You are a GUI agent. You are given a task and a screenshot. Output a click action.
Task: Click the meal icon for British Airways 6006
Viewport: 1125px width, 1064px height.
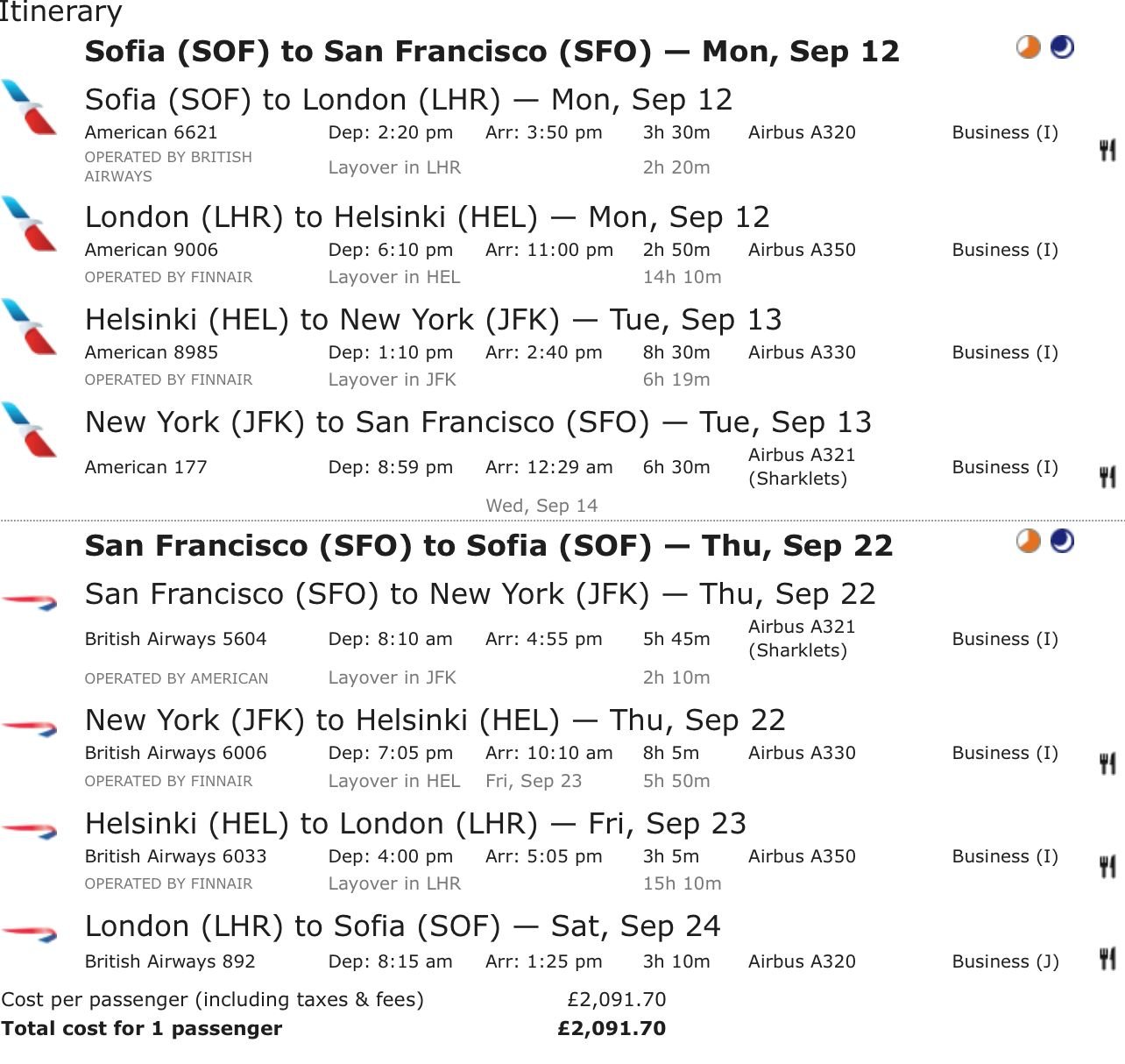point(1107,763)
